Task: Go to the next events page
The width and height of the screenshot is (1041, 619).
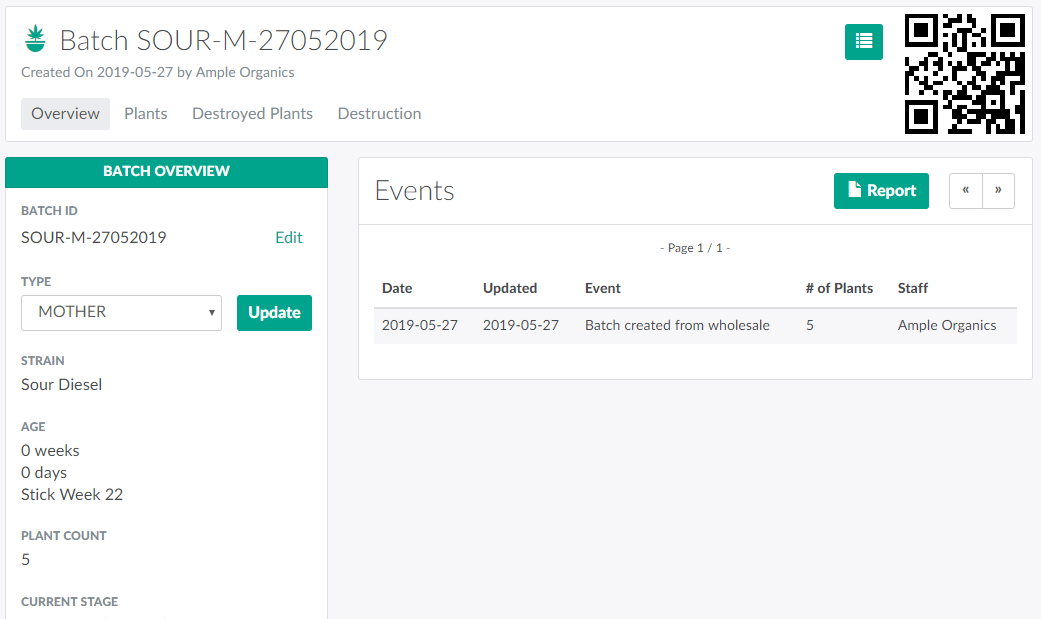Action: click(998, 191)
